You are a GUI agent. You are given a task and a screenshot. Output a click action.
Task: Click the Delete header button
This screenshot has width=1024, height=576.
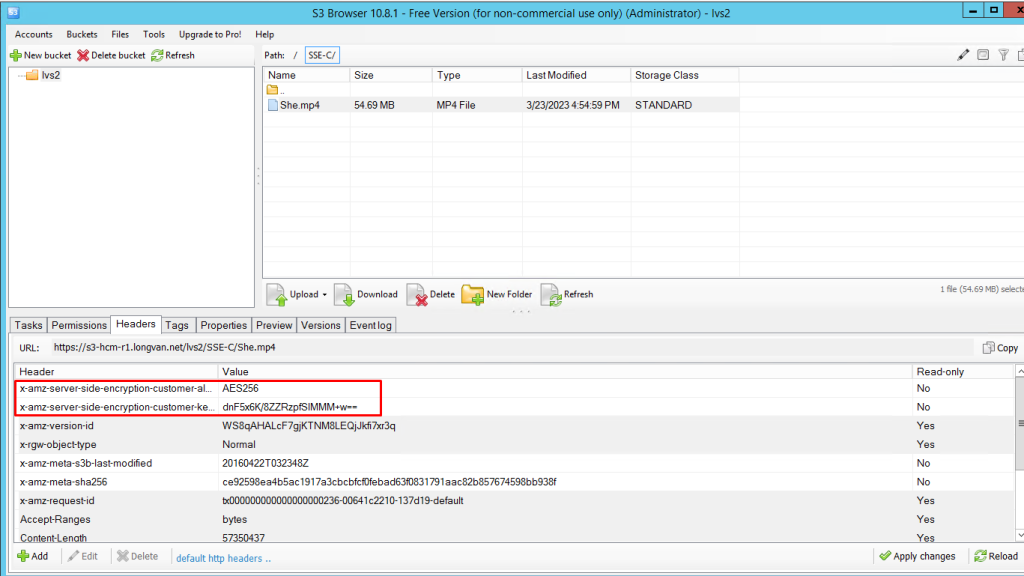click(x=137, y=556)
